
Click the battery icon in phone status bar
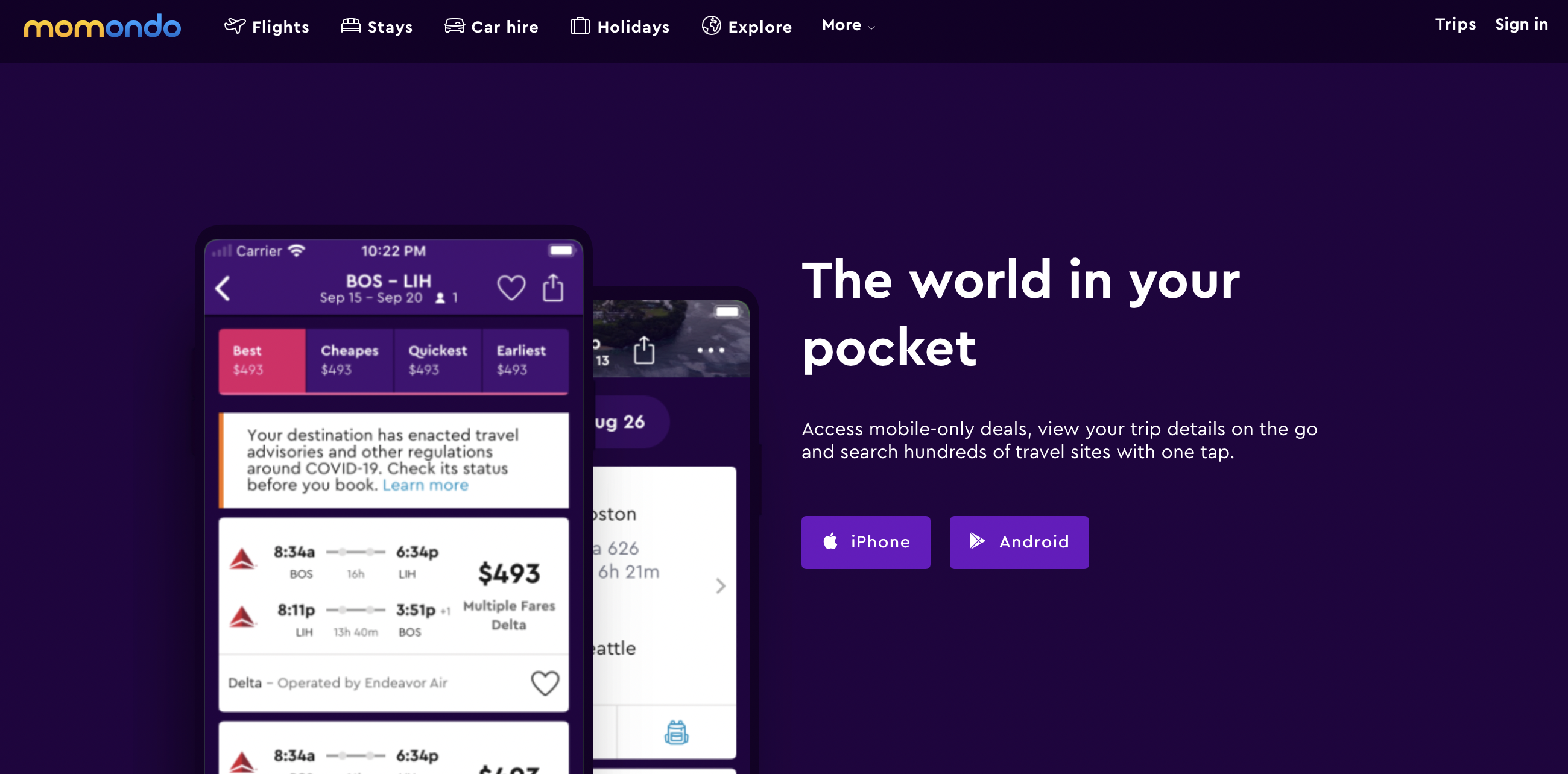coord(561,250)
